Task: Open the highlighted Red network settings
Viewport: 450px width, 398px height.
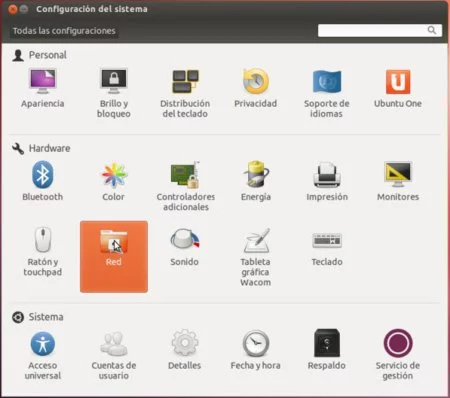Action: 114,256
